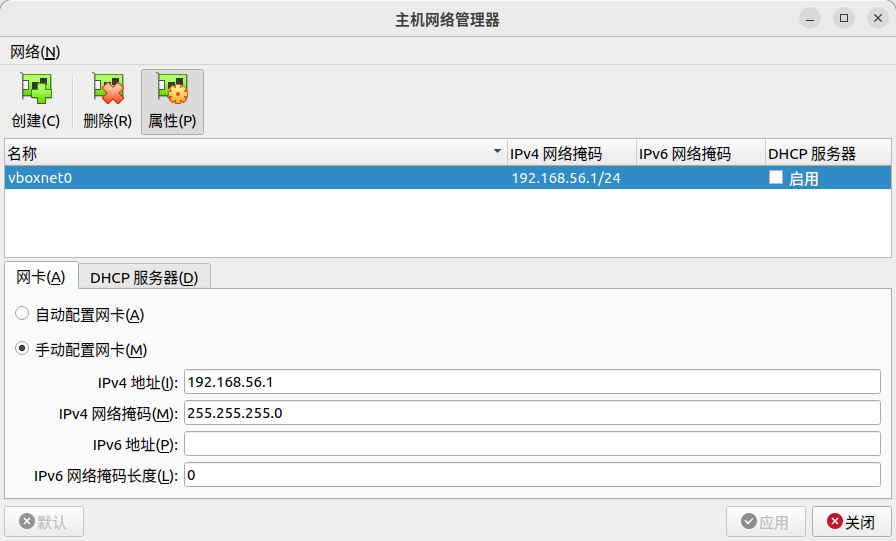
Task: Select automatic adapter configuration radio button
Action: tap(22, 314)
